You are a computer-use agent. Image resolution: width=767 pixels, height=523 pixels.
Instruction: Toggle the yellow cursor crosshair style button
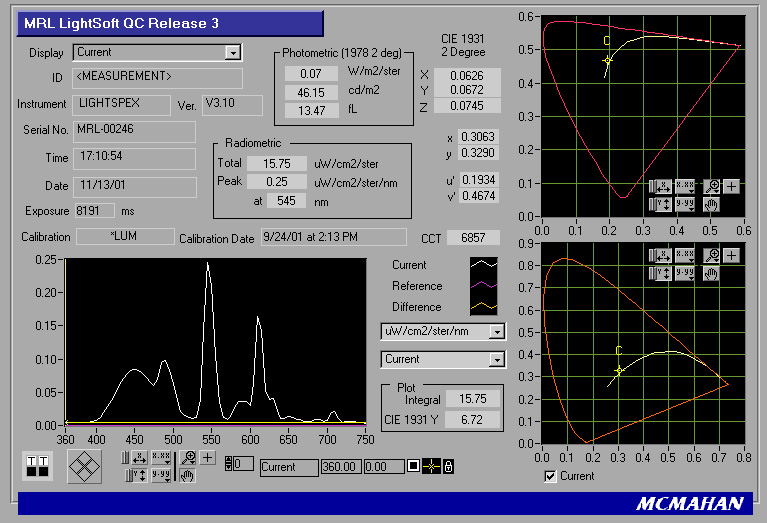pyautogui.click(x=431, y=467)
